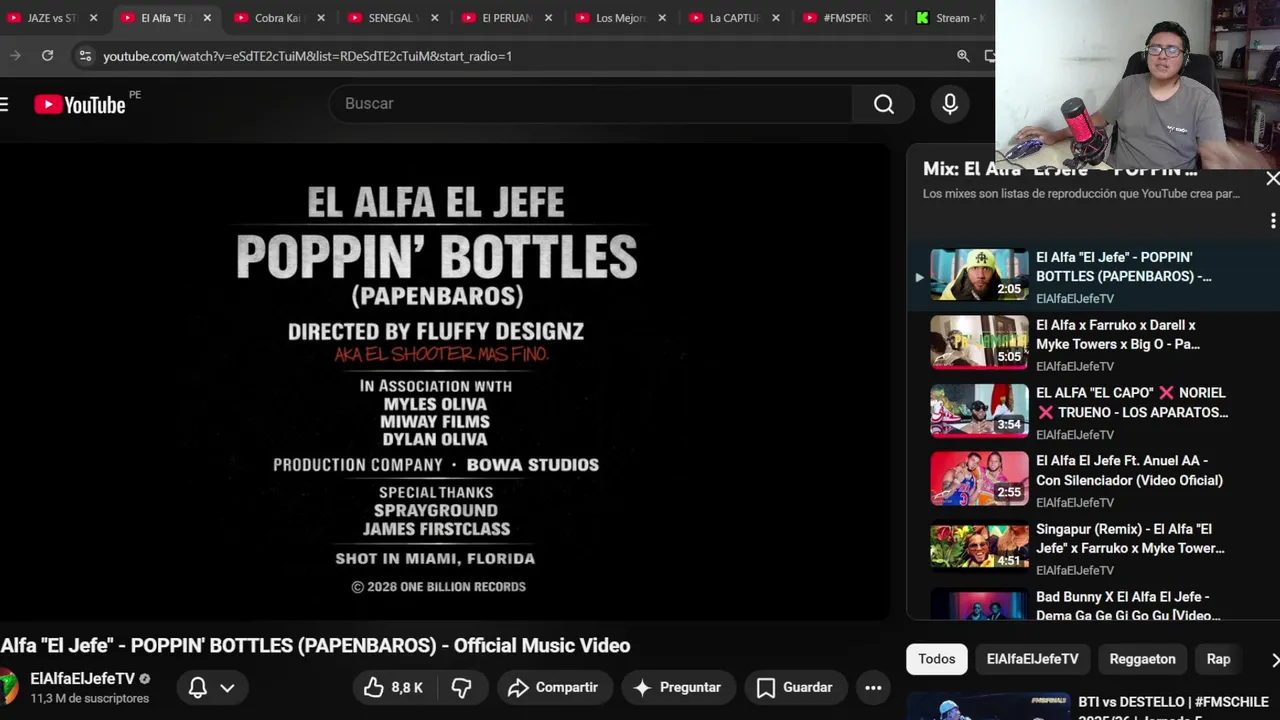
Task: Select the Rap filter chip
Action: (x=1218, y=659)
